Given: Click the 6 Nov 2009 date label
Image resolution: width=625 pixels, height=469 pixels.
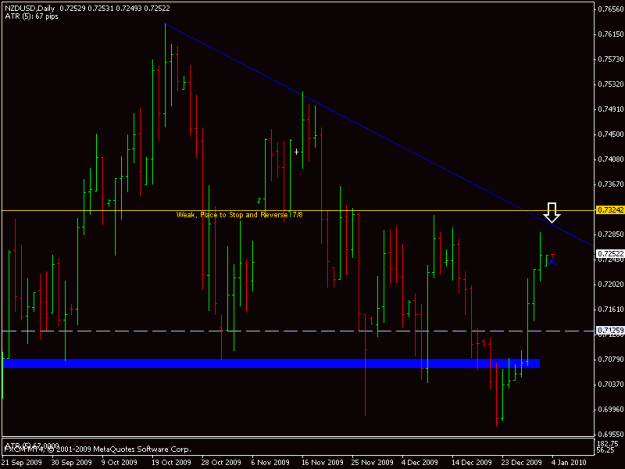Looking at the screenshot, I should 270,462.
